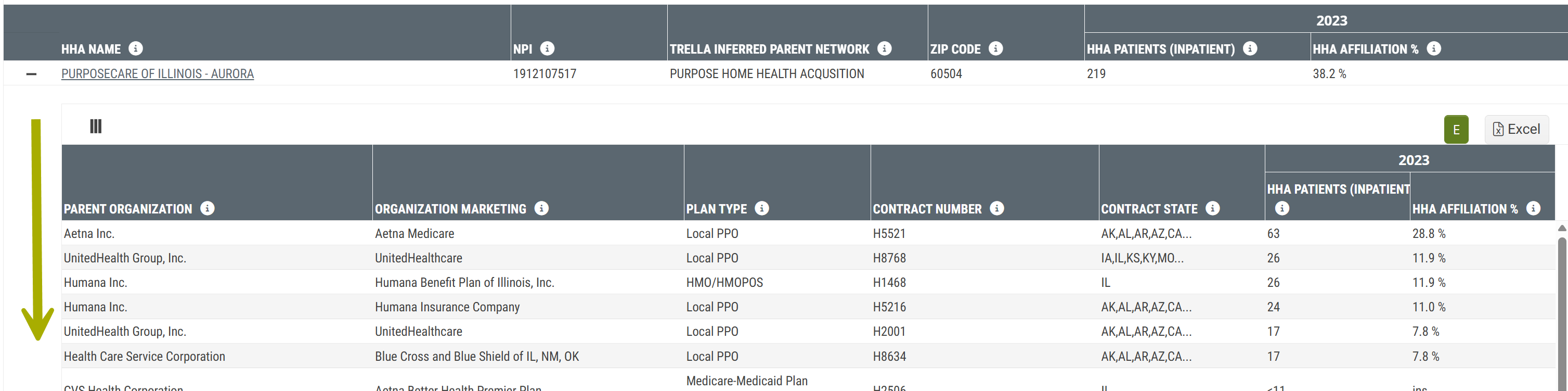Viewport: 1568px width, 391px height.
Task: Sort by PARENT ORGANIZATION column header
Action: pos(128,209)
